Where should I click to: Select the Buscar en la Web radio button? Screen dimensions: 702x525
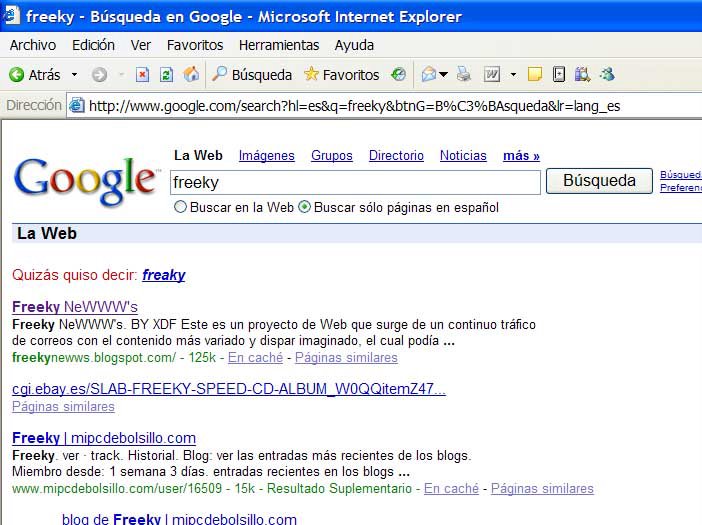(180, 207)
